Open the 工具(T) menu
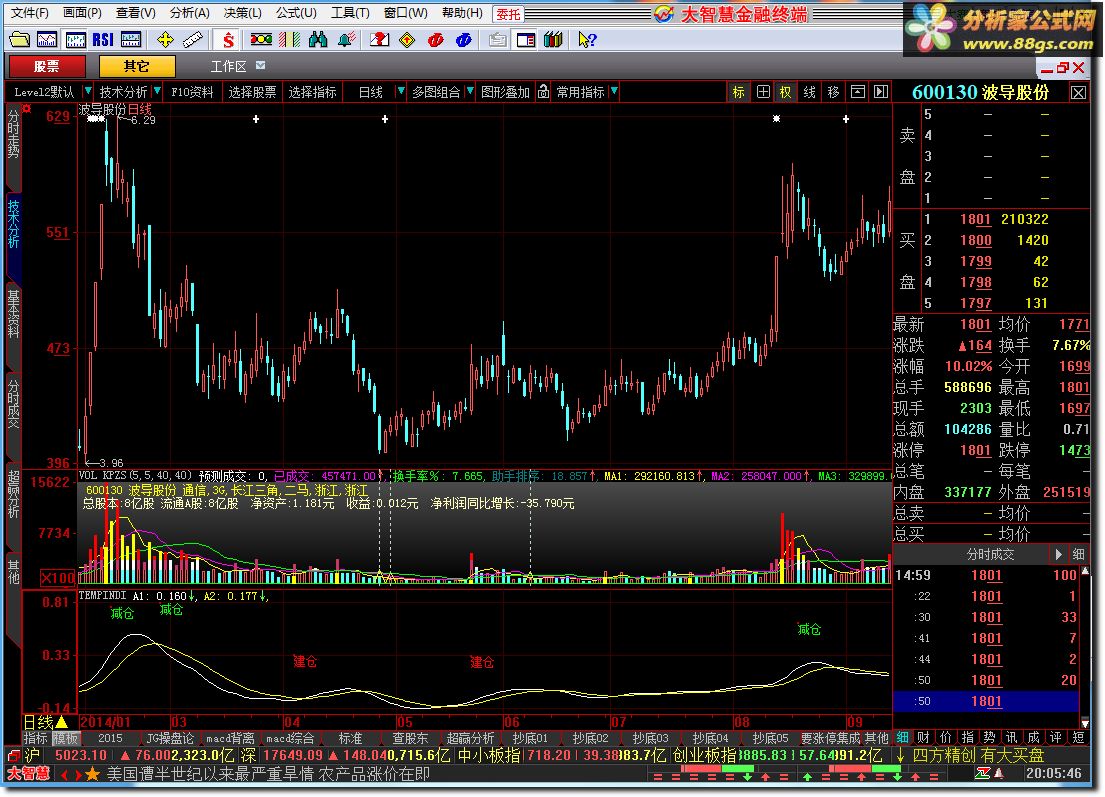The height and width of the screenshot is (797, 1105). click(350, 13)
